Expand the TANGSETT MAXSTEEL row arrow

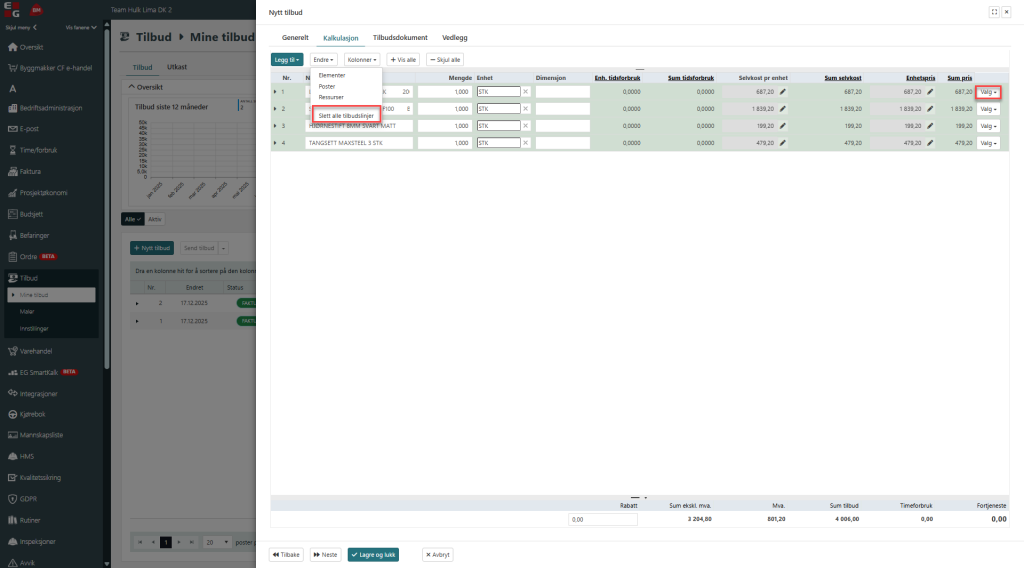pos(275,143)
